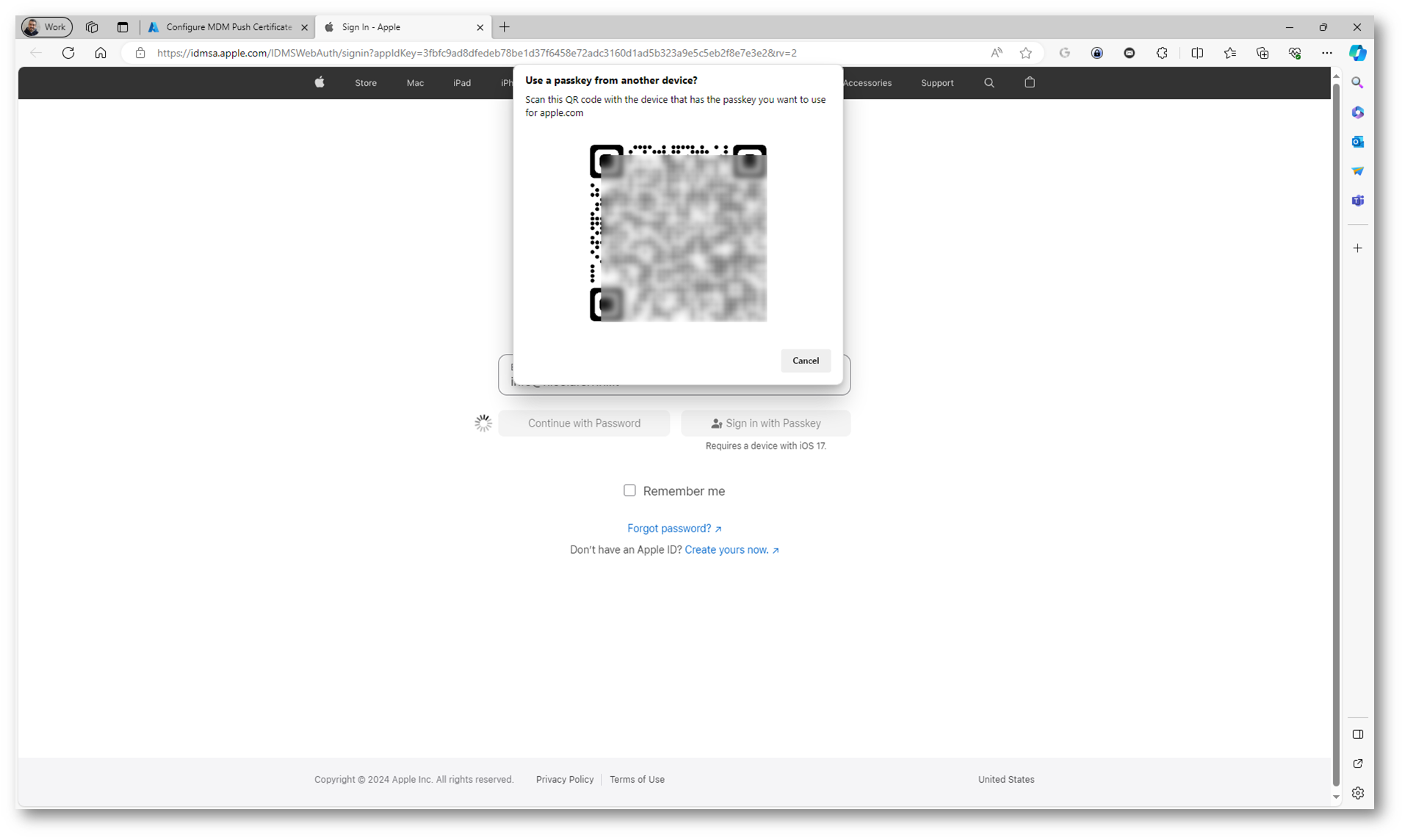This screenshot has width=1405, height=840.
Task: Change region via United States link
Action: (1006, 780)
